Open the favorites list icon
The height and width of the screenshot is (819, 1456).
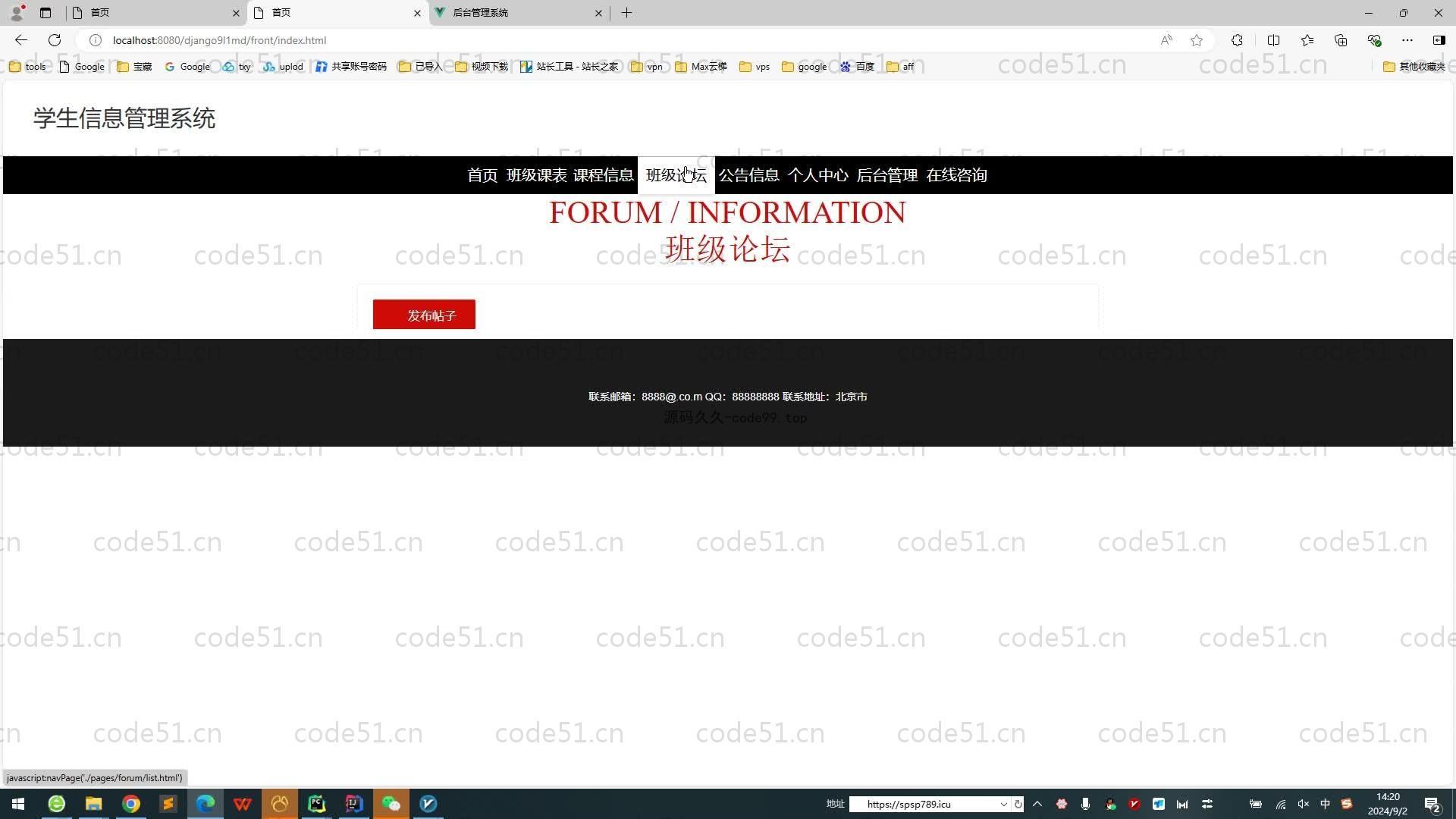coord(1307,40)
